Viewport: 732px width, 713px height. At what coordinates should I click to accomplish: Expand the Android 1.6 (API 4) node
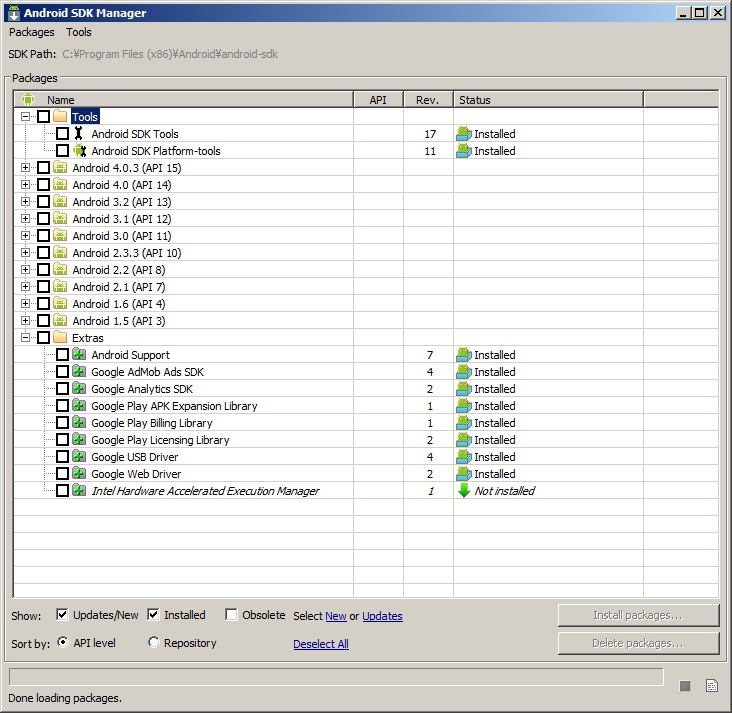pos(25,304)
